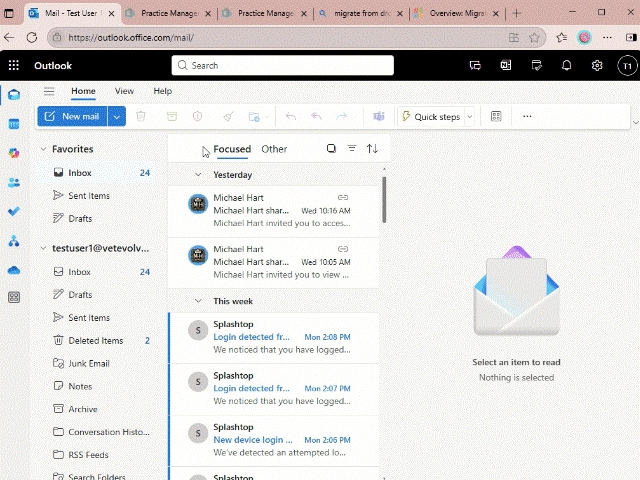Open Outlook settings gear
This screenshot has width=640, height=480.
(x=597, y=65)
